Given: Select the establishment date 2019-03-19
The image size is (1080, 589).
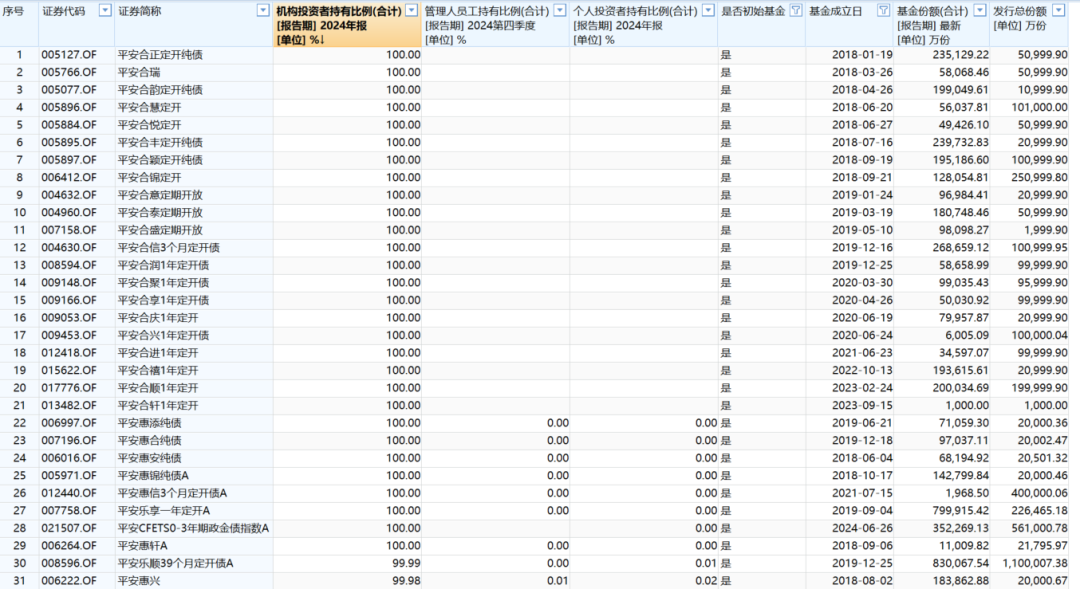Looking at the screenshot, I should click(862, 213).
